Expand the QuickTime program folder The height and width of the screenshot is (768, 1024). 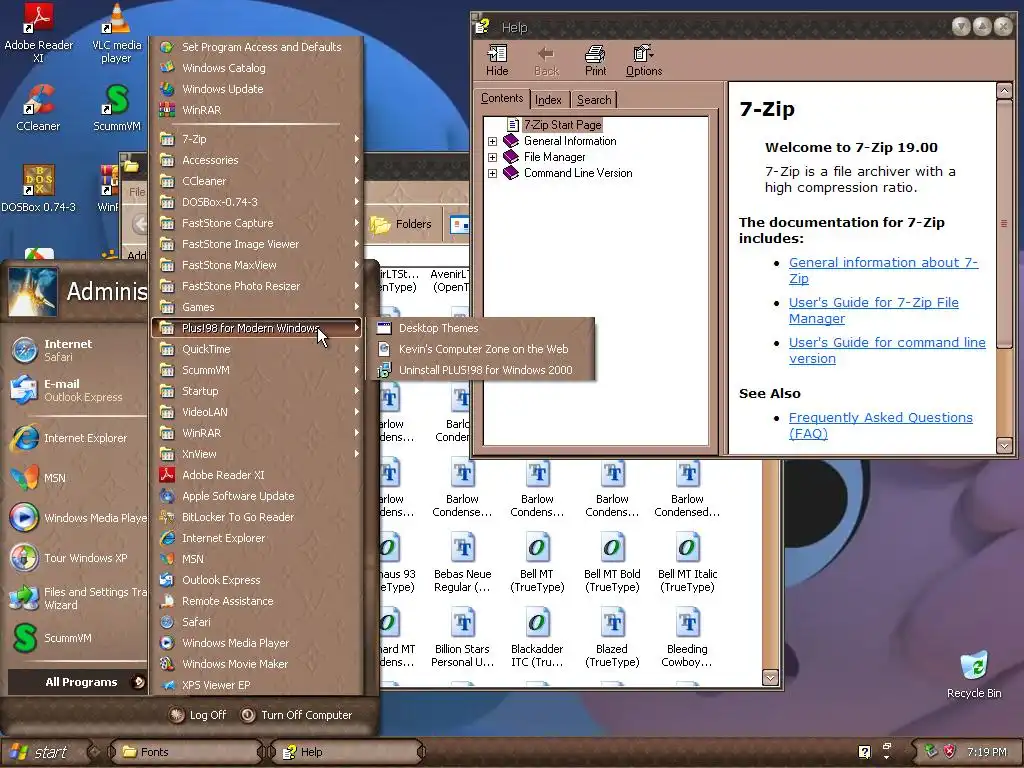coord(258,349)
